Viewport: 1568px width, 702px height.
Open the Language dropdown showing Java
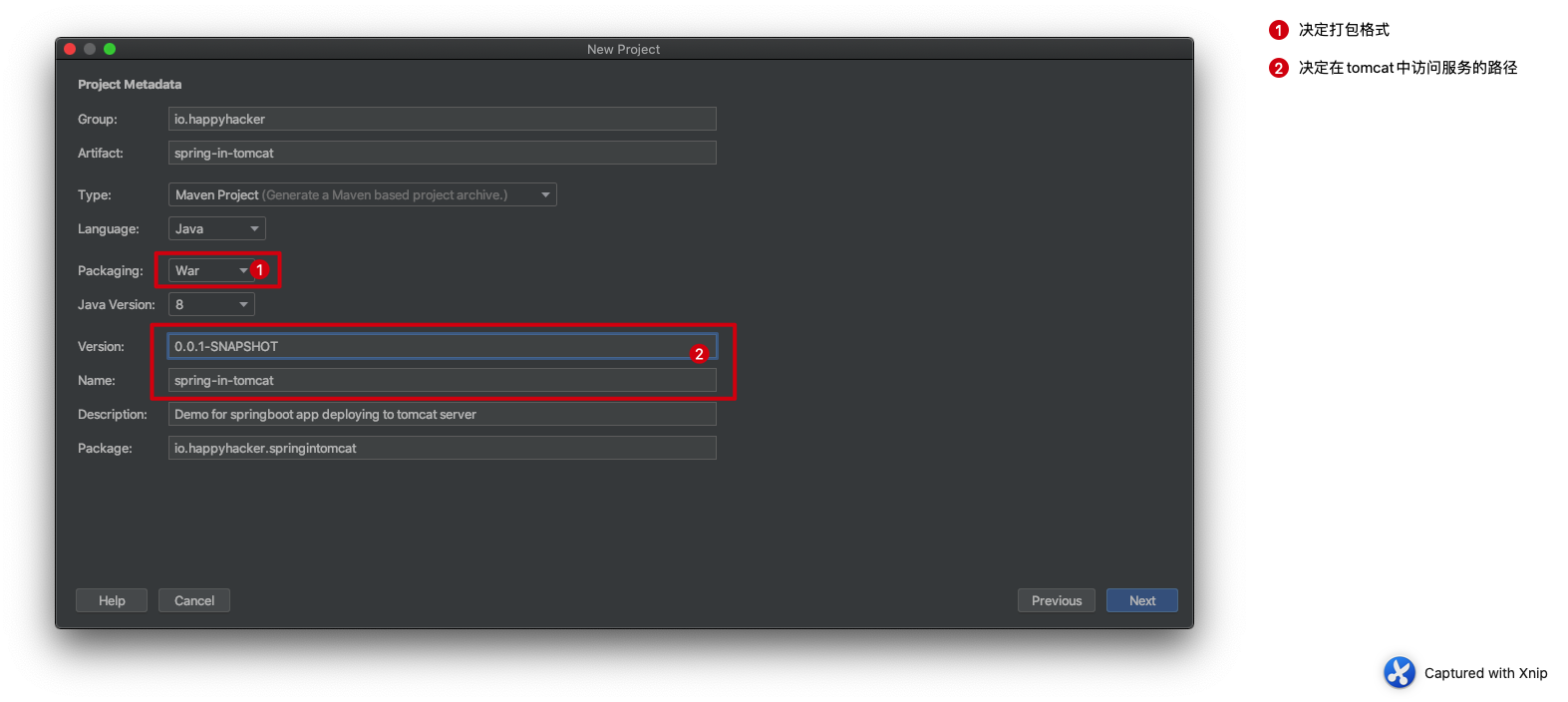[216, 228]
